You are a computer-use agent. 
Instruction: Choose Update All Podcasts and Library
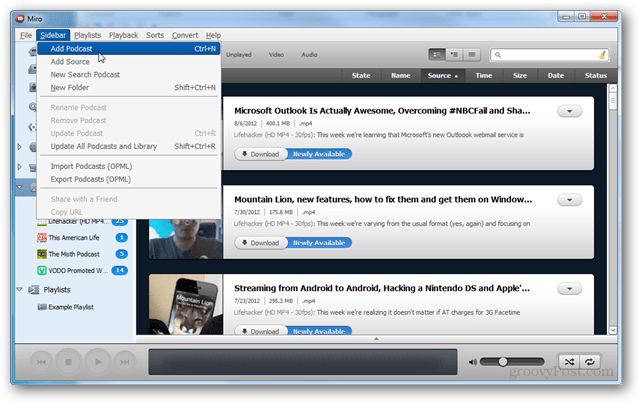tap(129, 146)
